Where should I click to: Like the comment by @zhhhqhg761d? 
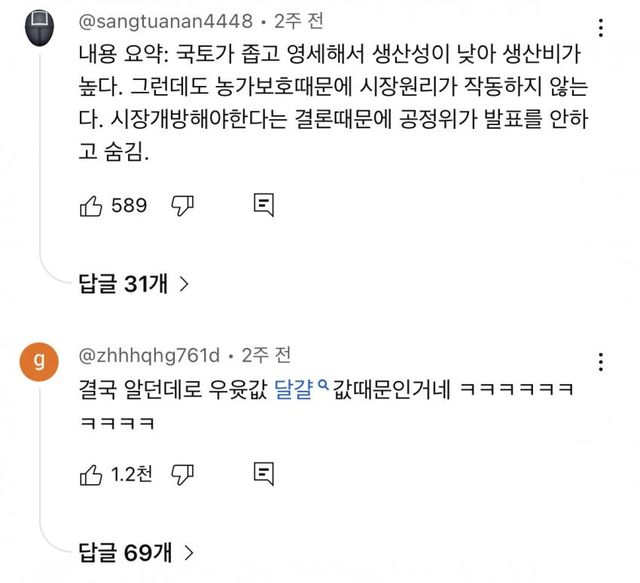pyautogui.click(x=90, y=473)
